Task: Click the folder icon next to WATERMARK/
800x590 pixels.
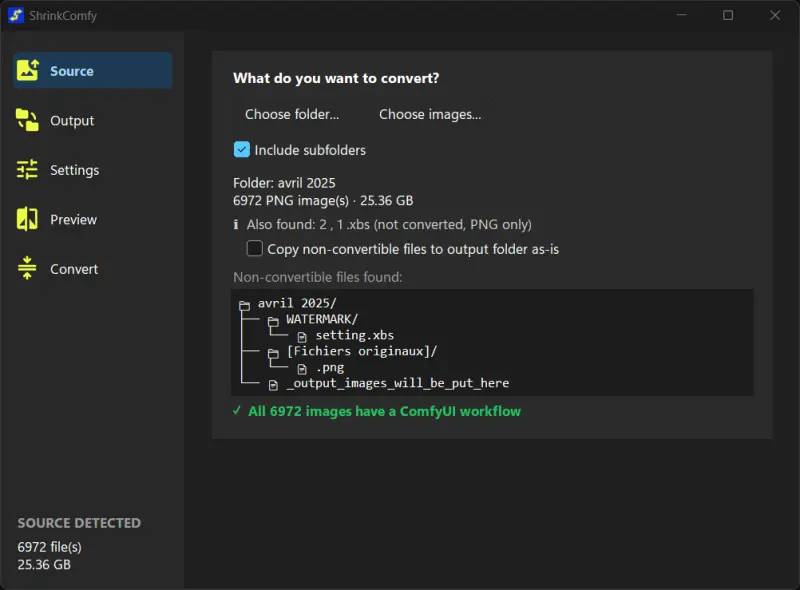Action: [x=273, y=321]
